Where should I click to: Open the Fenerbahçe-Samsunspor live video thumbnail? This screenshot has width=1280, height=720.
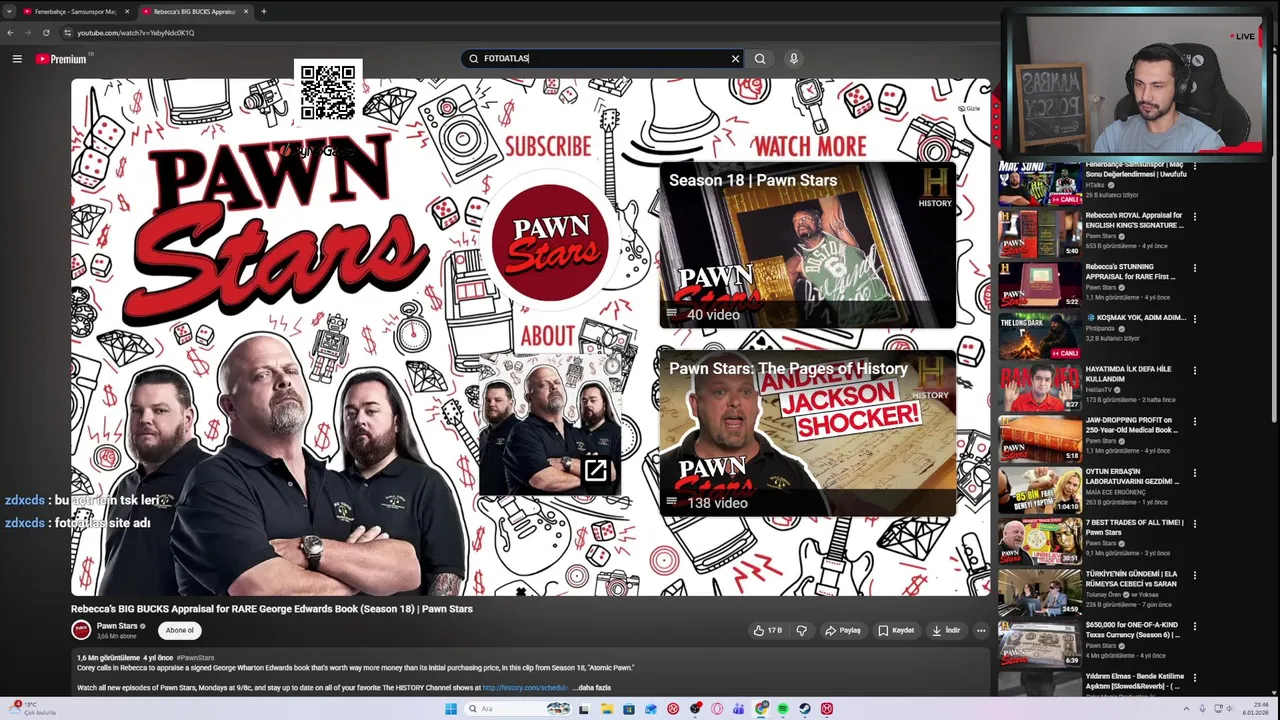pos(1040,182)
